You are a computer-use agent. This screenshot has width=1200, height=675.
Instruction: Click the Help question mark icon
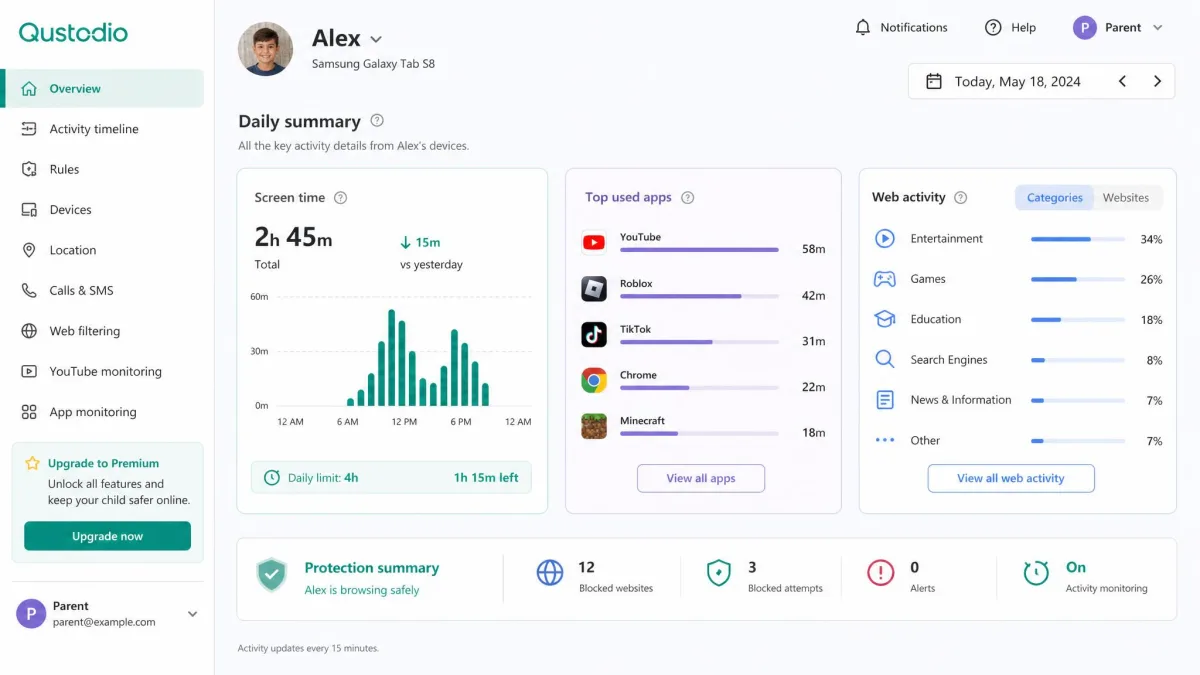click(993, 27)
